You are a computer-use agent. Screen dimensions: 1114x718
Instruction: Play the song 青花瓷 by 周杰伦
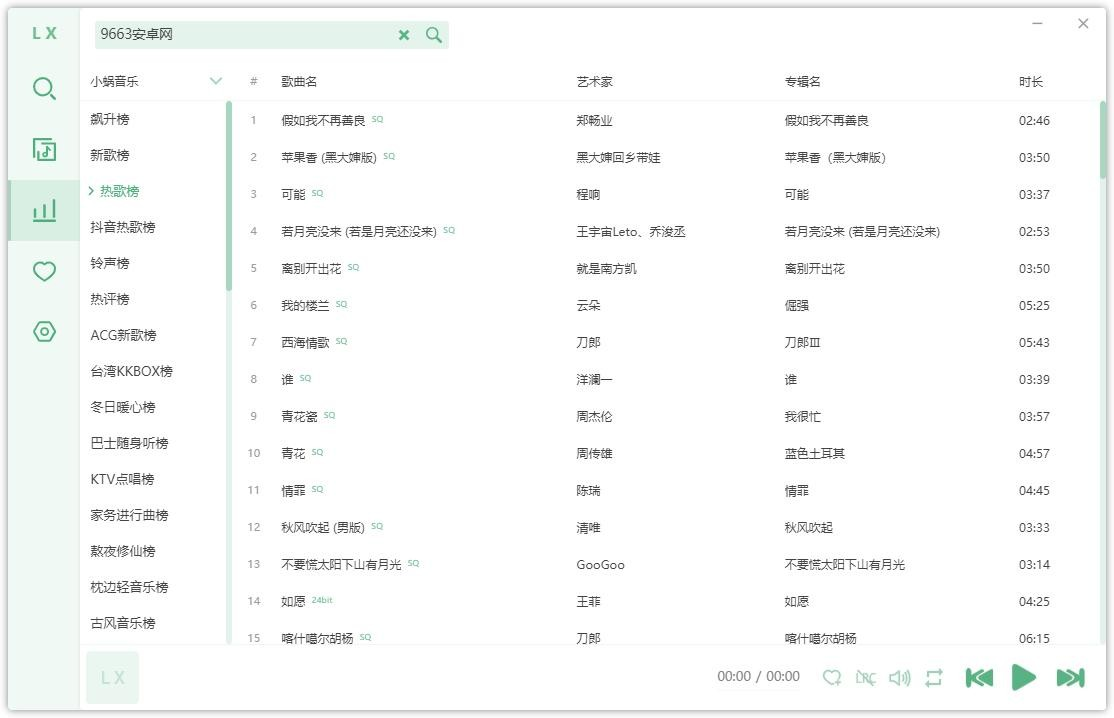303,416
